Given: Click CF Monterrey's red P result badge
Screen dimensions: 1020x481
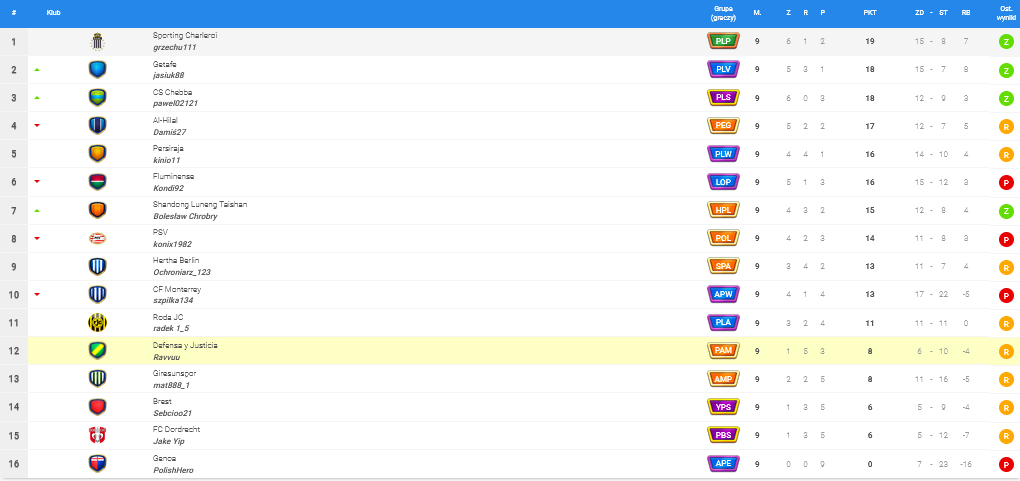Looking at the screenshot, I should 1006,295.
